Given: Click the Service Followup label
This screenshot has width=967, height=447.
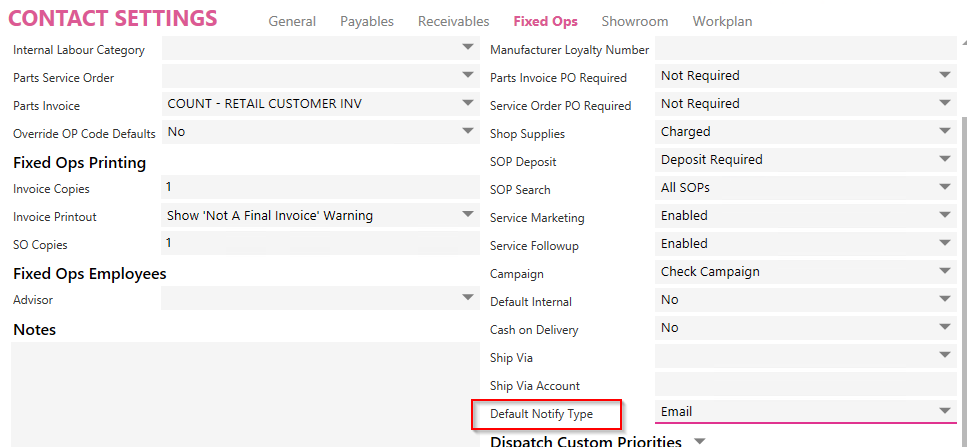Looking at the screenshot, I should click(535, 246).
